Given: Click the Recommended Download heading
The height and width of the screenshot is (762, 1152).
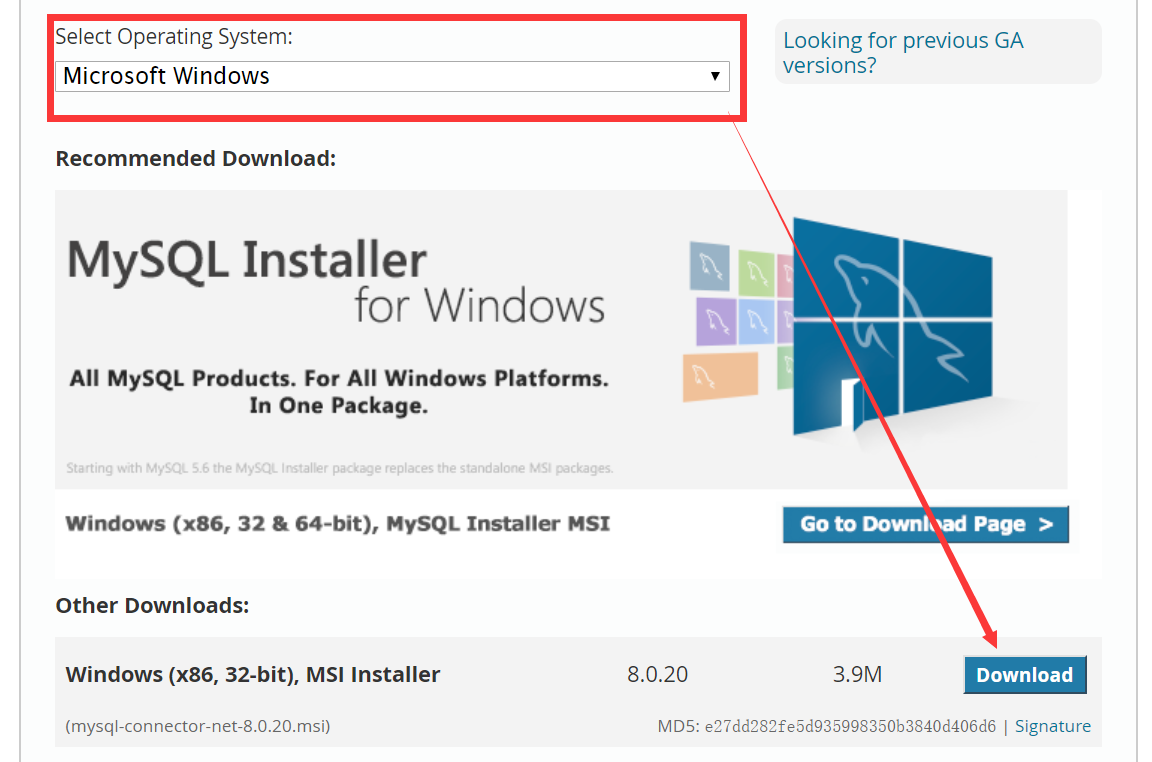Looking at the screenshot, I should (x=195, y=159).
